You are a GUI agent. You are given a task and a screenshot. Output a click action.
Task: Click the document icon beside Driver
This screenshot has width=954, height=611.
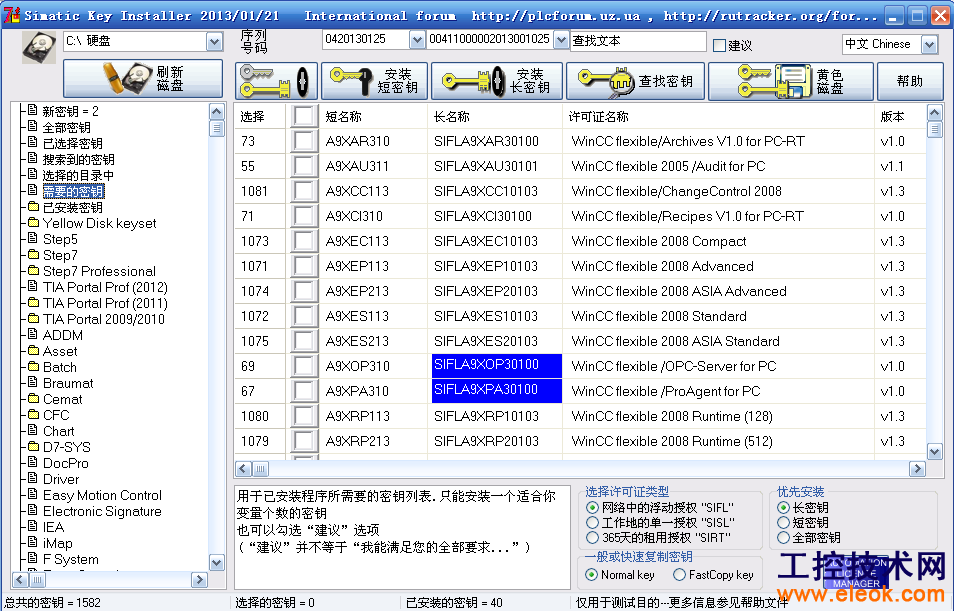coord(33,478)
